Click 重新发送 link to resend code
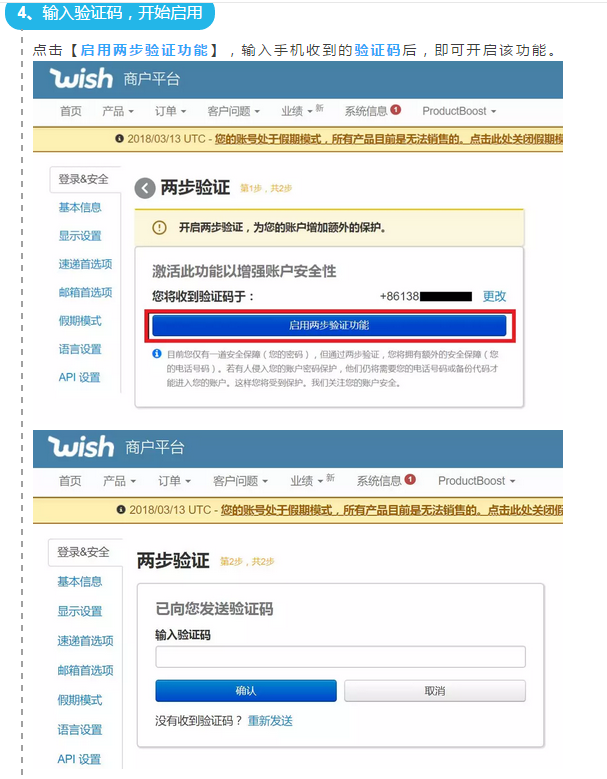Image resolution: width=607 pixels, height=779 pixels. pyautogui.click(x=270, y=721)
